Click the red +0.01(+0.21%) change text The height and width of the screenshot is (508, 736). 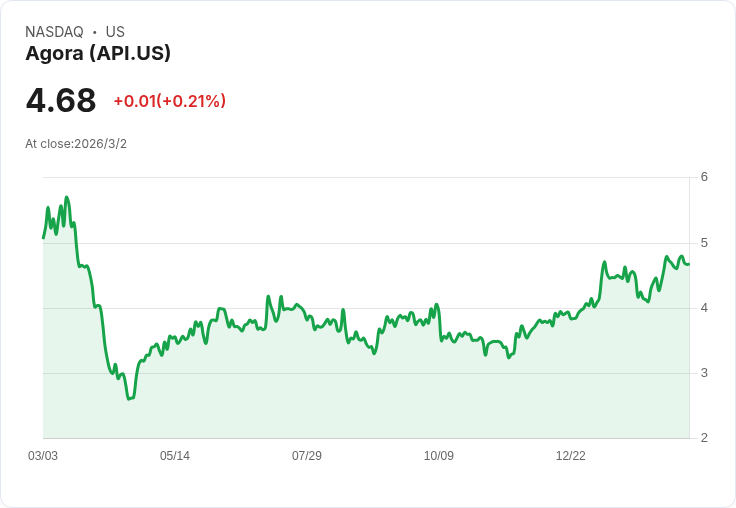[x=169, y=101]
